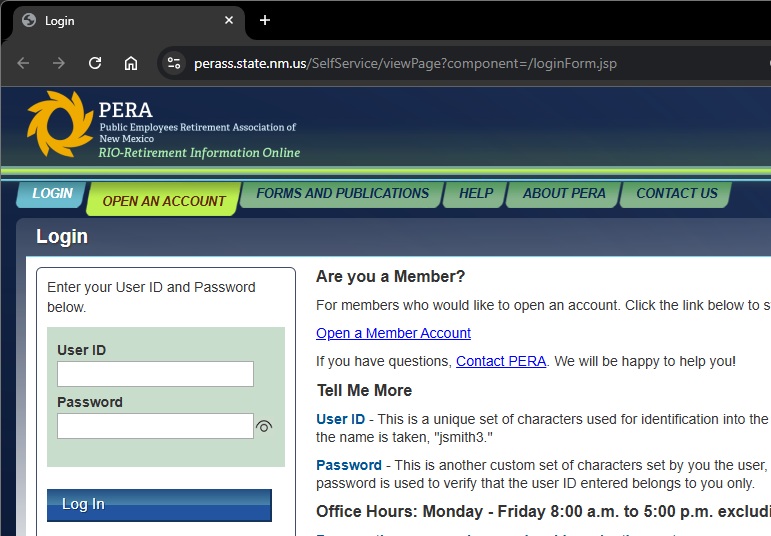Viewport: 771px width, 536px height.
Task: Go to the browser home page icon
Action: tap(131, 63)
